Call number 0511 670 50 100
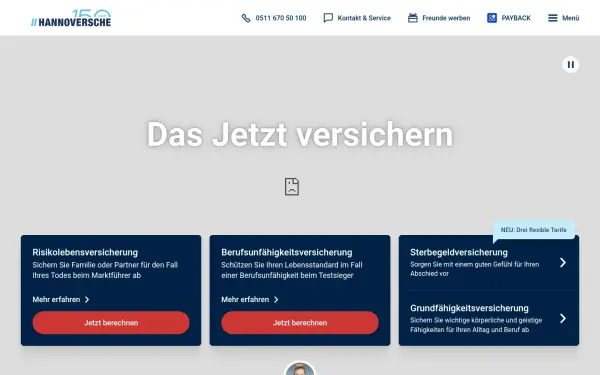 pos(281,18)
